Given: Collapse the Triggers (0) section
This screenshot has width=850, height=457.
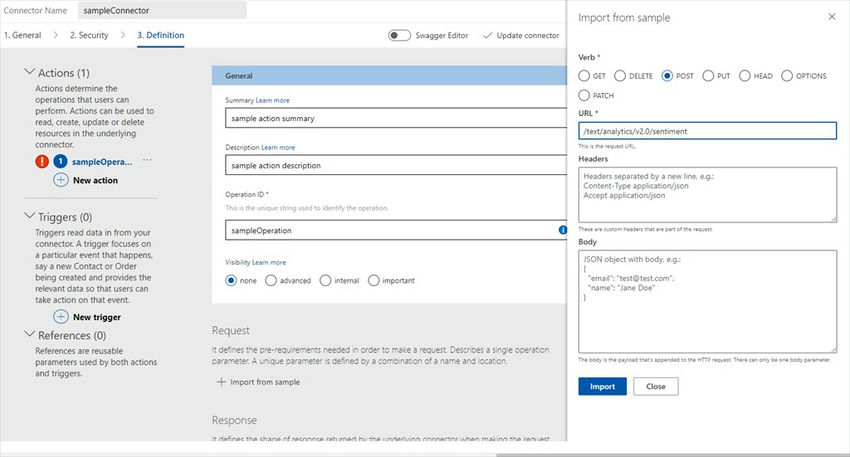Looking at the screenshot, I should 29,216.
